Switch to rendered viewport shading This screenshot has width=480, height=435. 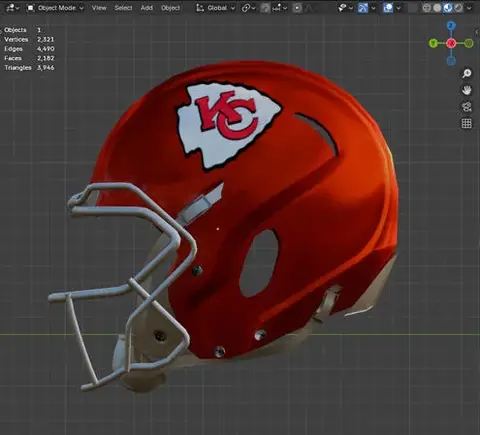coord(458,8)
